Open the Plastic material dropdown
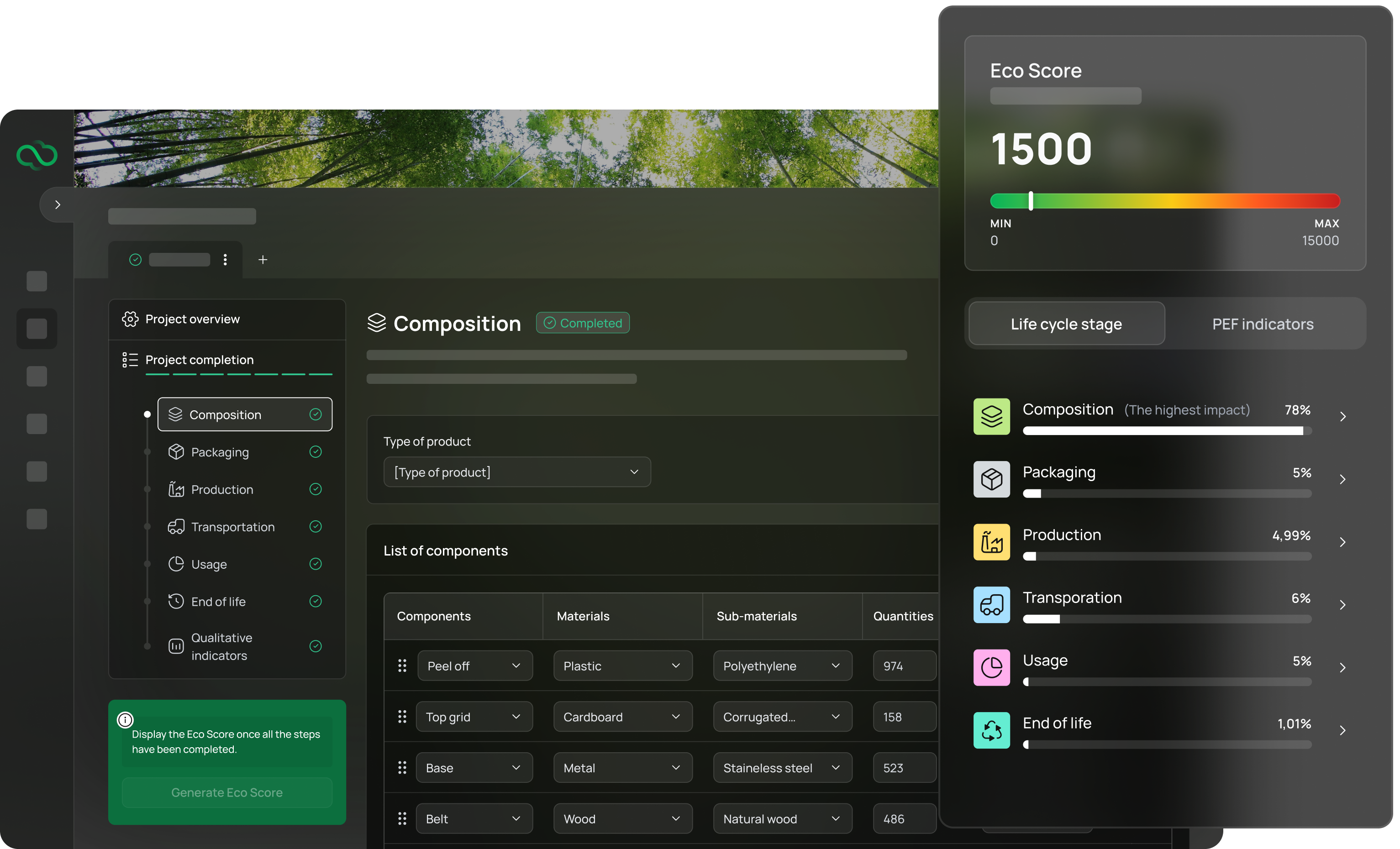 [x=623, y=666]
